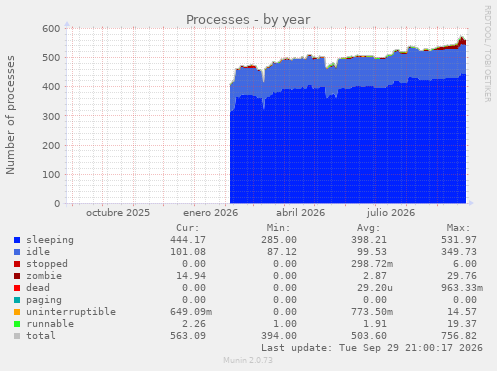Click sleeping max value 531.97
This screenshot has width=497, height=371.
(x=459, y=240)
